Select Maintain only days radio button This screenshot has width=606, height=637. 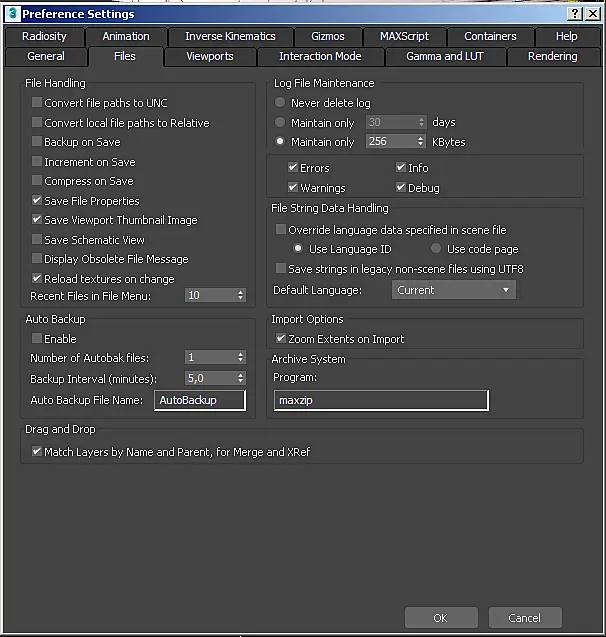280,122
